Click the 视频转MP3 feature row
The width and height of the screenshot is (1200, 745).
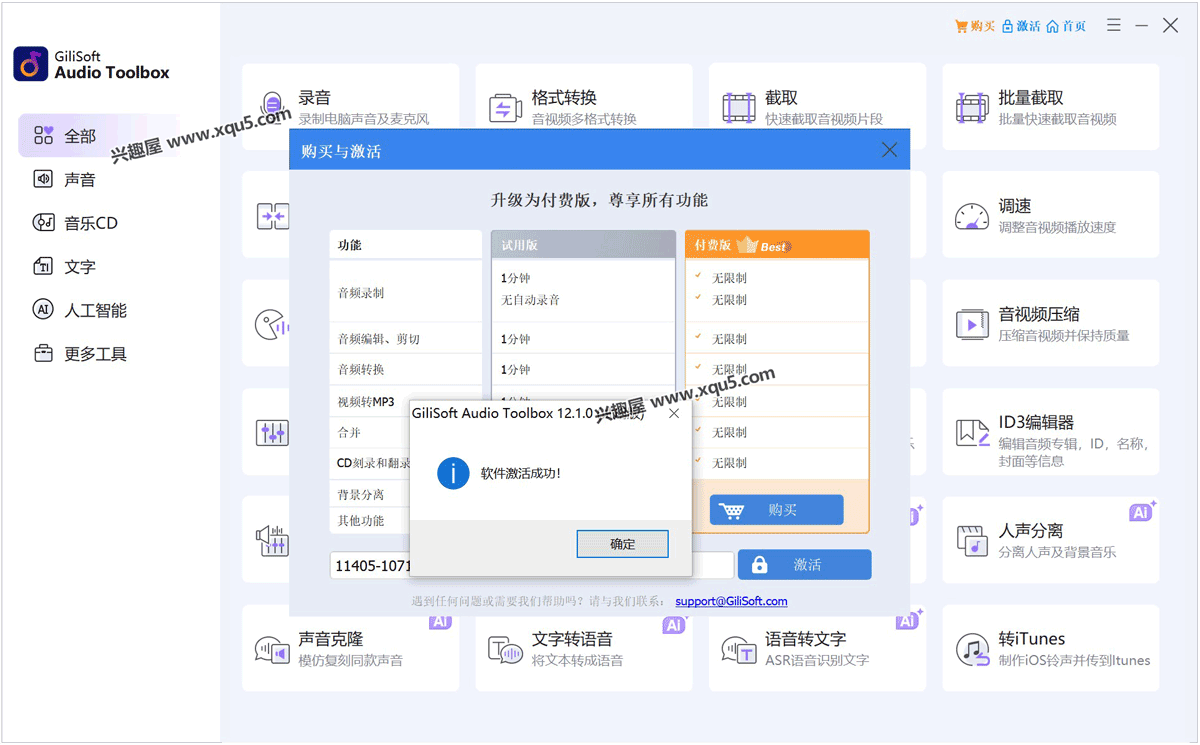coord(405,401)
